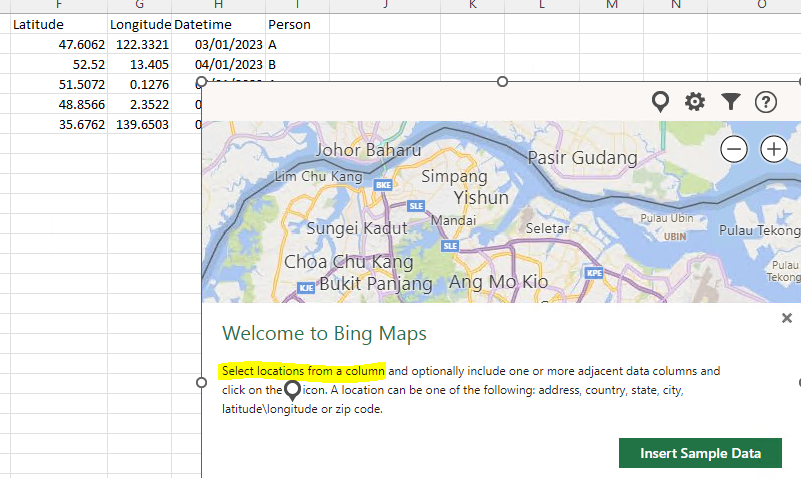Click the Mandai map label
The width and height of the screenshot is (801, 478).
pyautogui.click(x=454, y=220)
